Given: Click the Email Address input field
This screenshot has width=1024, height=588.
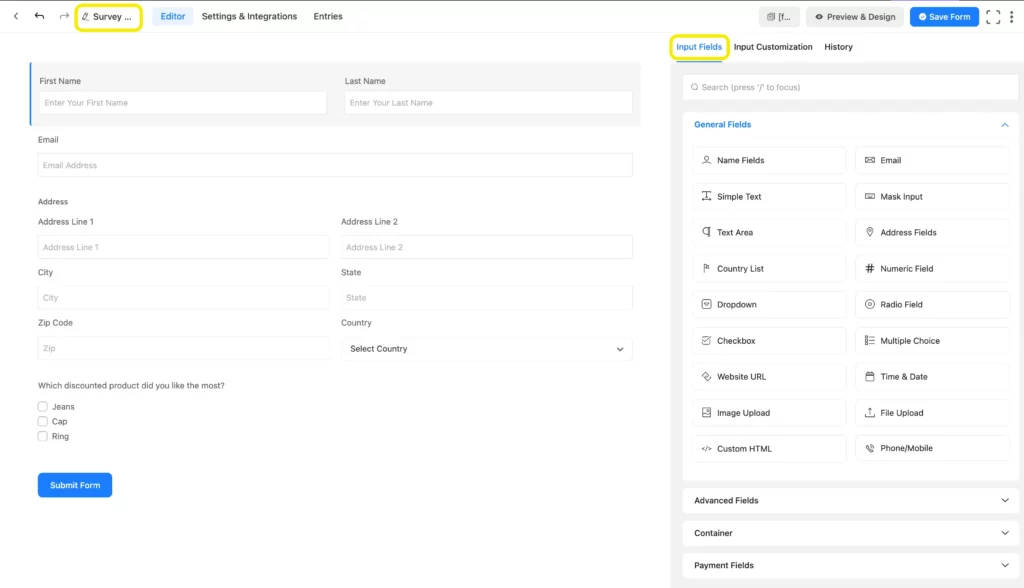Looking at the screenshot, I should (335, 165).
